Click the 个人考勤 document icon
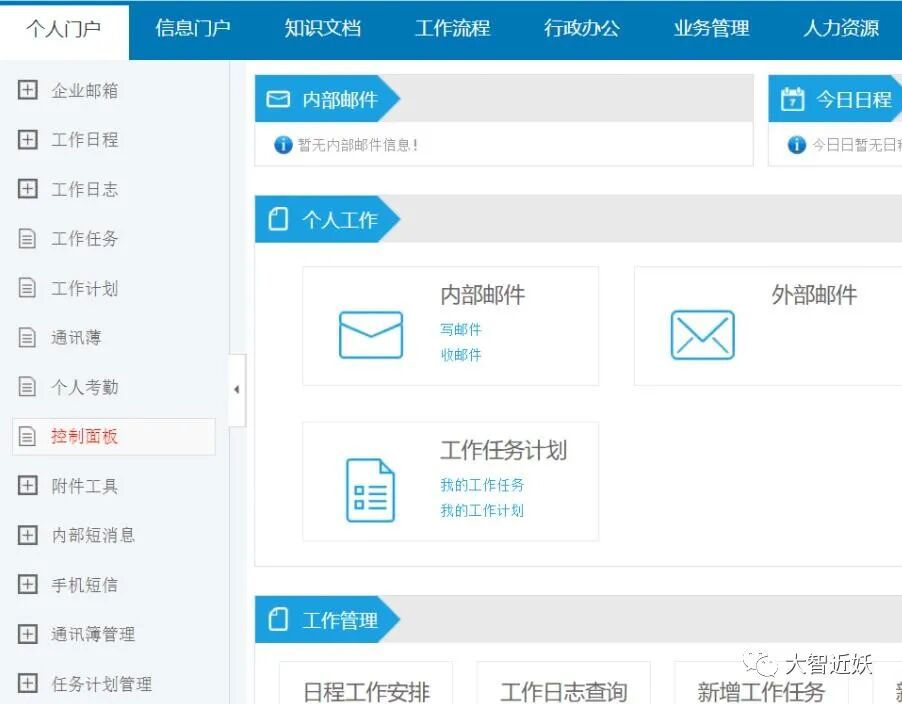 pyautogui.click(x=27, y=387)
